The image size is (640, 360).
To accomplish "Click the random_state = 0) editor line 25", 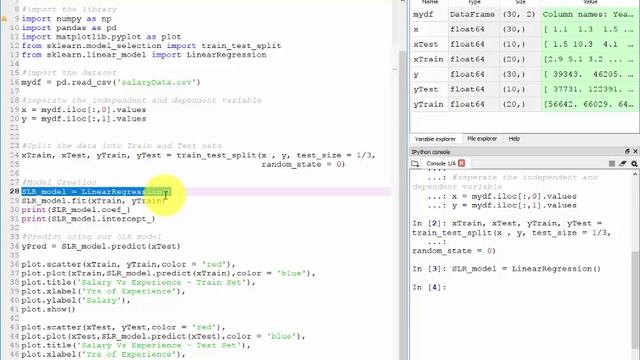I will click(303, 164).
